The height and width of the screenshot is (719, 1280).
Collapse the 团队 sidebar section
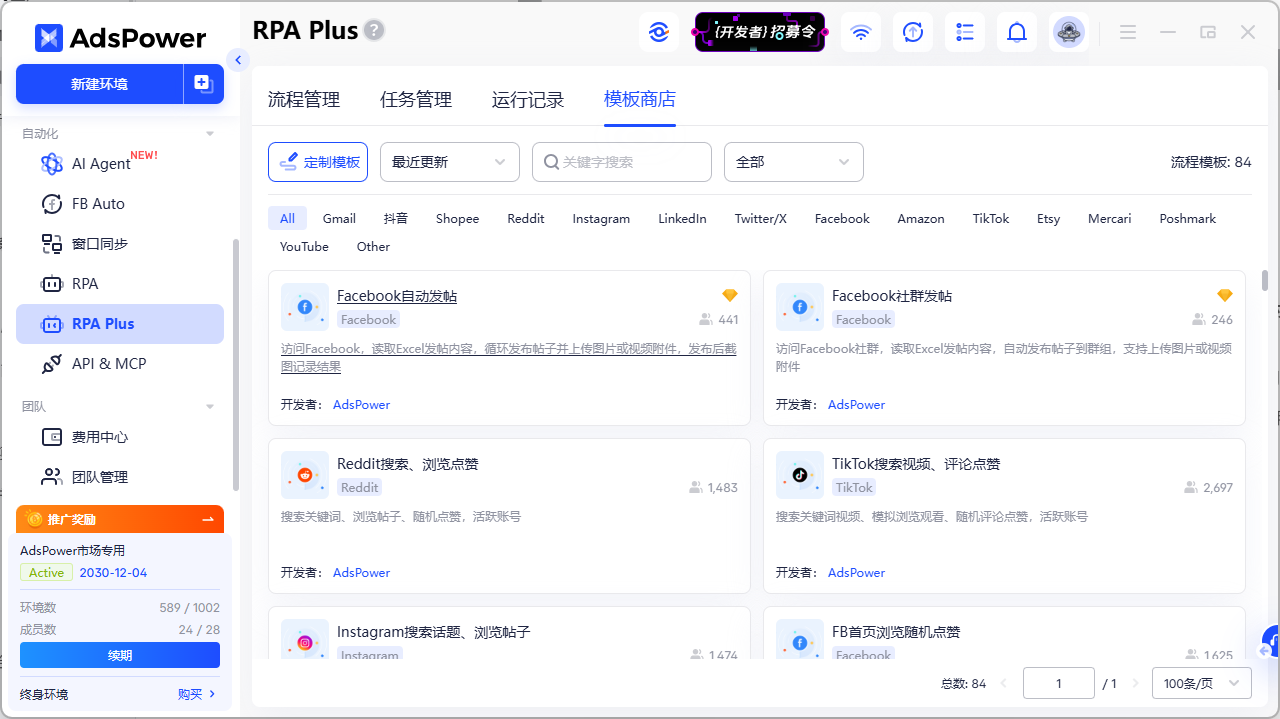click(x=210, y=407)
